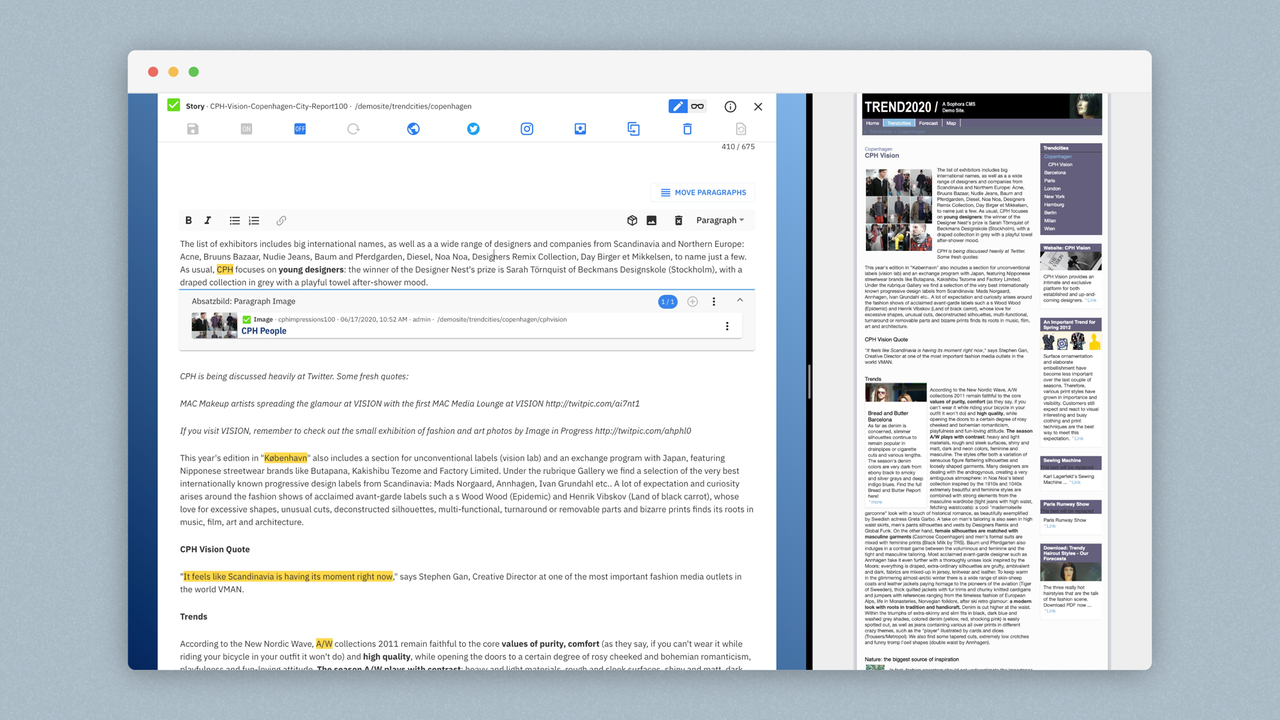Image resolution: width=1280 pixels, height=720 pixels.
Task: Click New York in Trendcities sidebar
Action: point(1055,196)
